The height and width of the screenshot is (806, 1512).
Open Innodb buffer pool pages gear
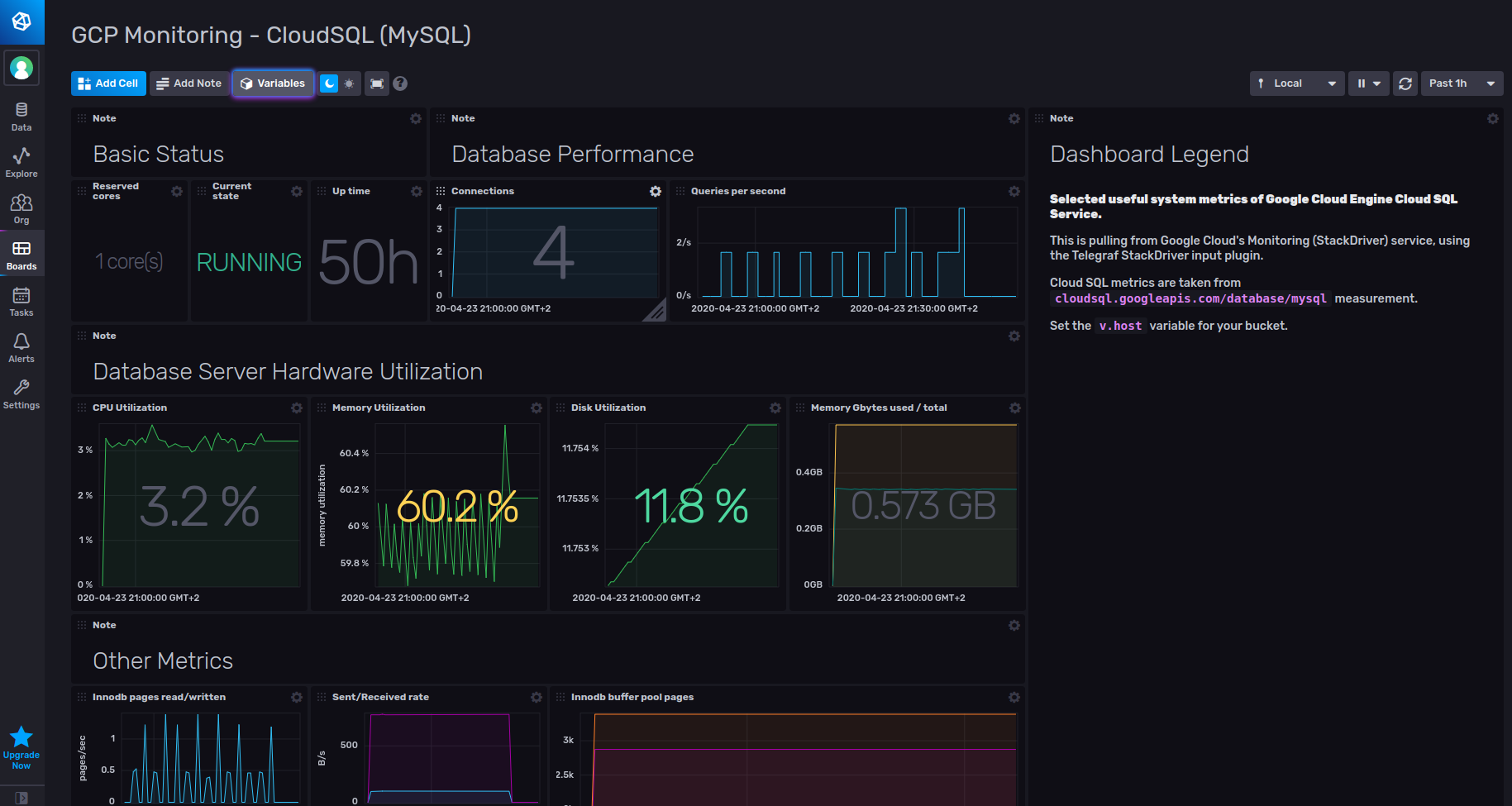pyautogui.click(x=1014, y=698)
